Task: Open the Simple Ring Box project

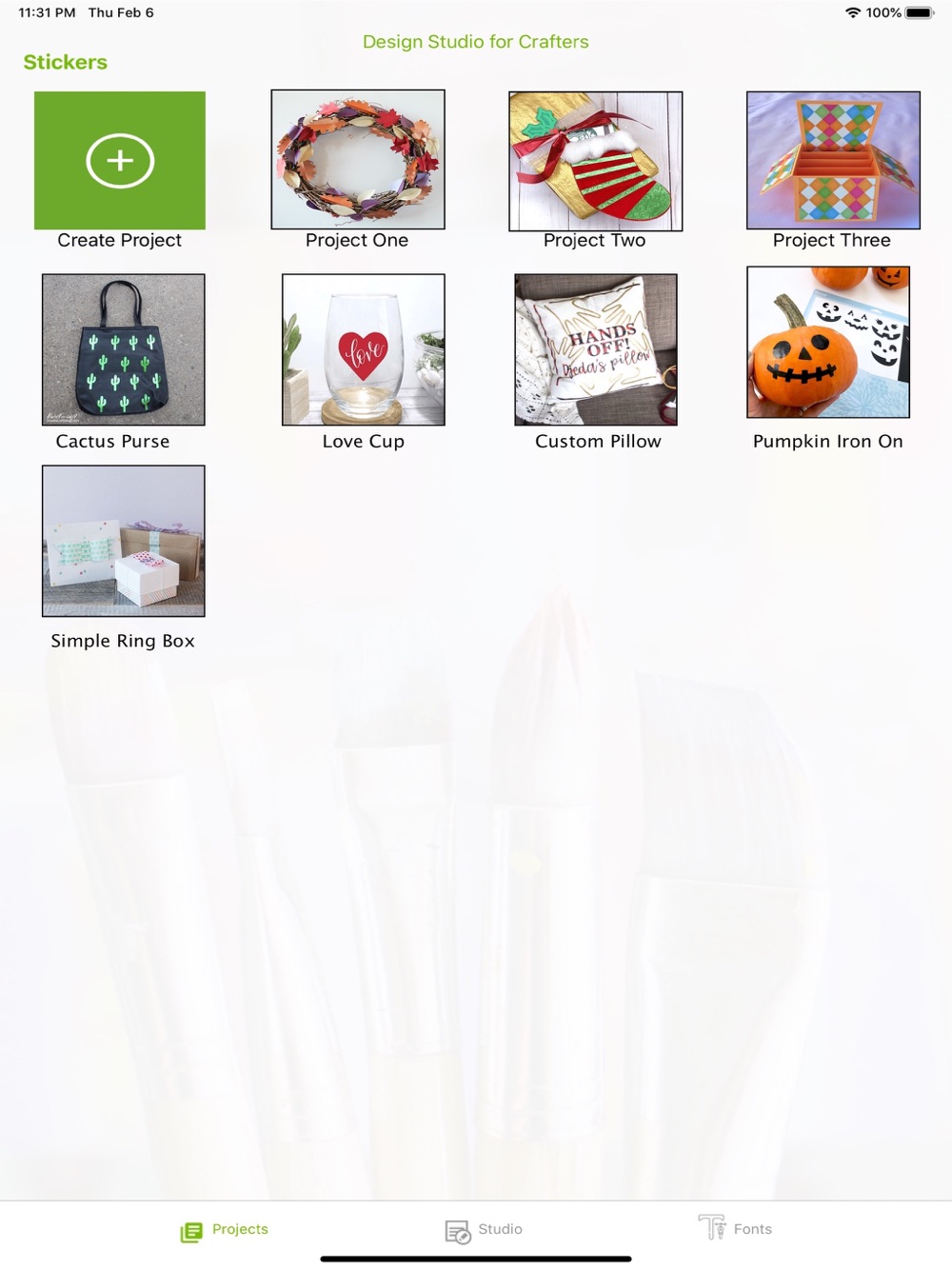Action: 124,541
